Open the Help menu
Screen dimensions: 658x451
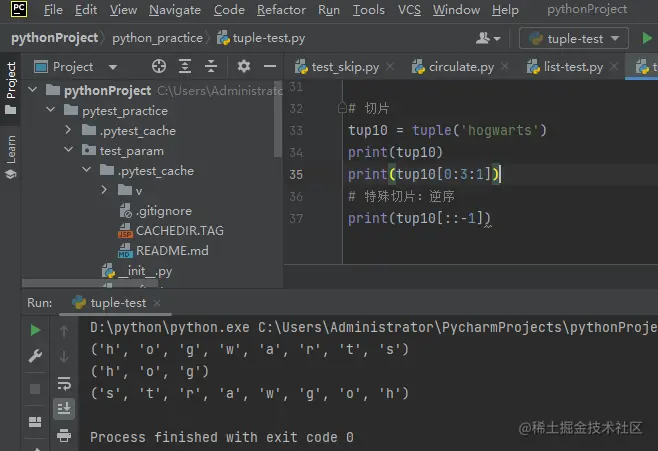[x=505, y=10]
